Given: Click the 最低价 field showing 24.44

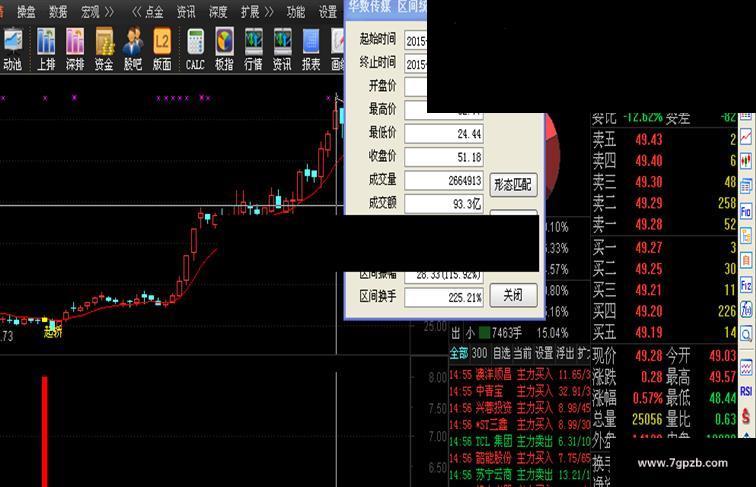Looking at the screenshot, I should tap(444, 134).
